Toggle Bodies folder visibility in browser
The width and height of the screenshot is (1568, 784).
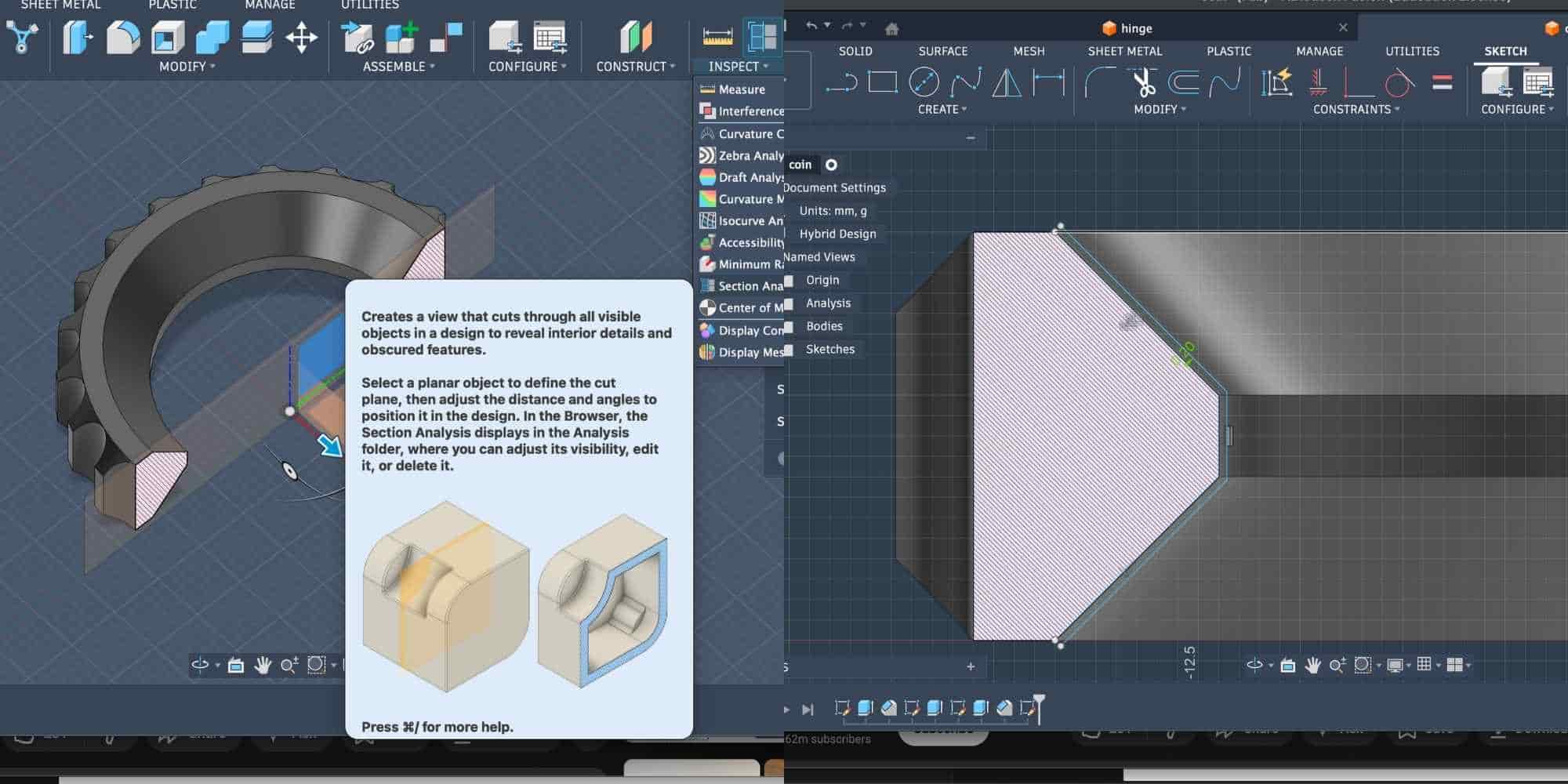[789, 326]
